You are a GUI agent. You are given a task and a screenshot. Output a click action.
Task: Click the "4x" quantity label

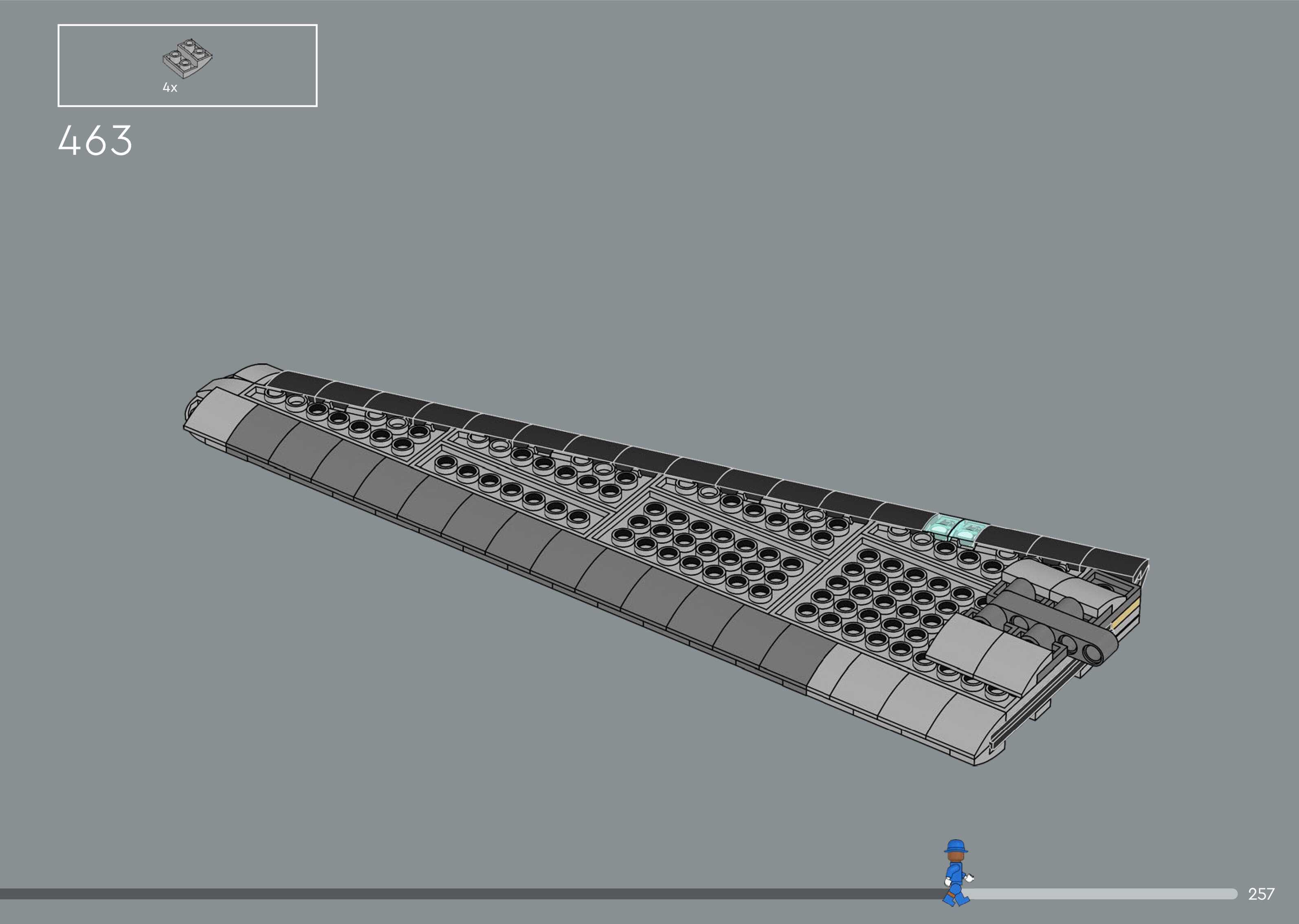click(170, 88)
